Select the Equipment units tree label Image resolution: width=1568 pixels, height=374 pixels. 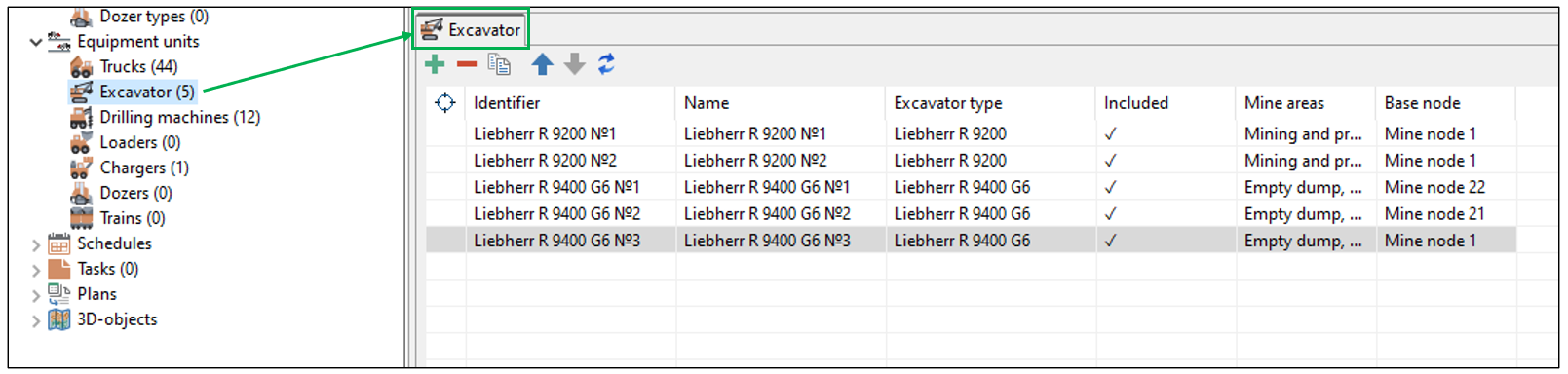click(x=137, y=42)
